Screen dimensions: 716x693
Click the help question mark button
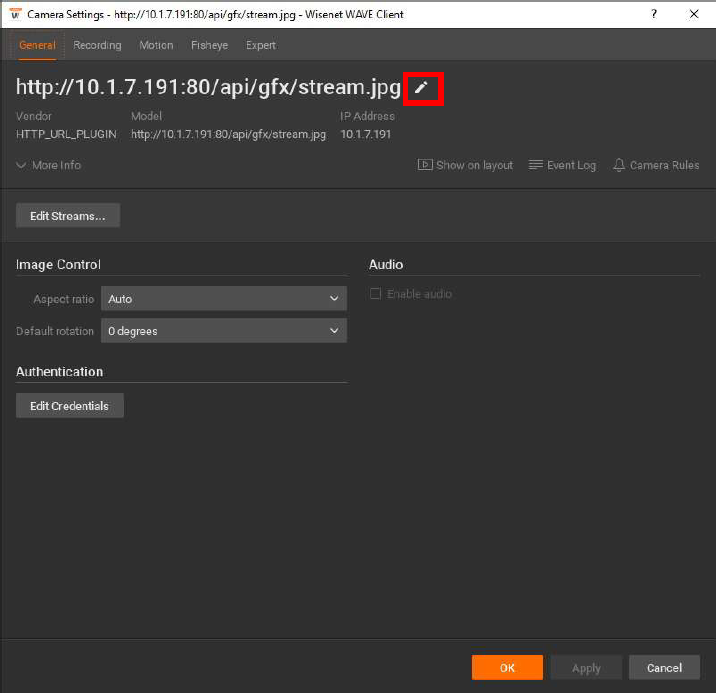[x=654, y=14]
